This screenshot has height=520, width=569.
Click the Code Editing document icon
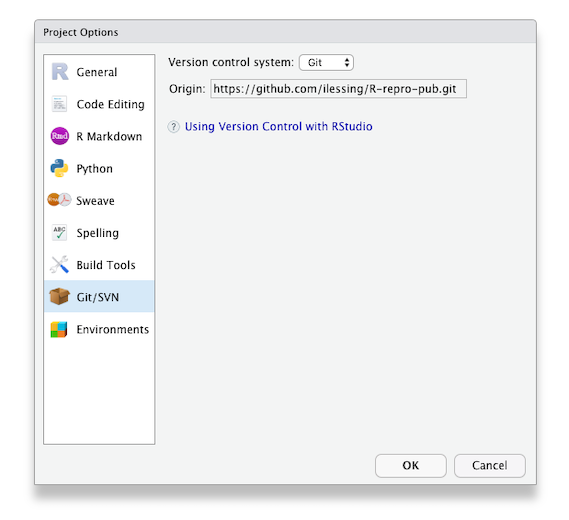coord(59,104)
